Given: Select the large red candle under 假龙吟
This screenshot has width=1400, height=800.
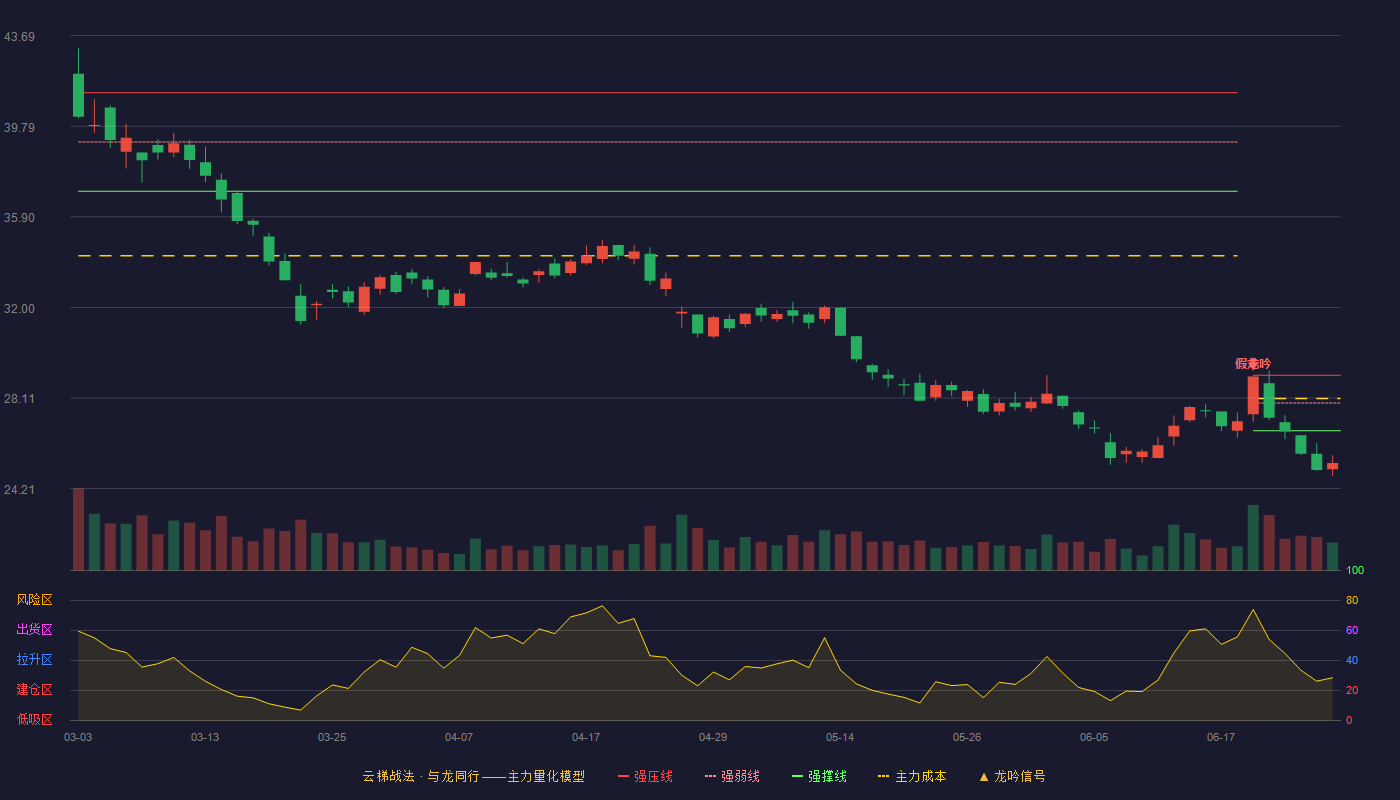Looking at the screenshot, I should point(1253,395).
